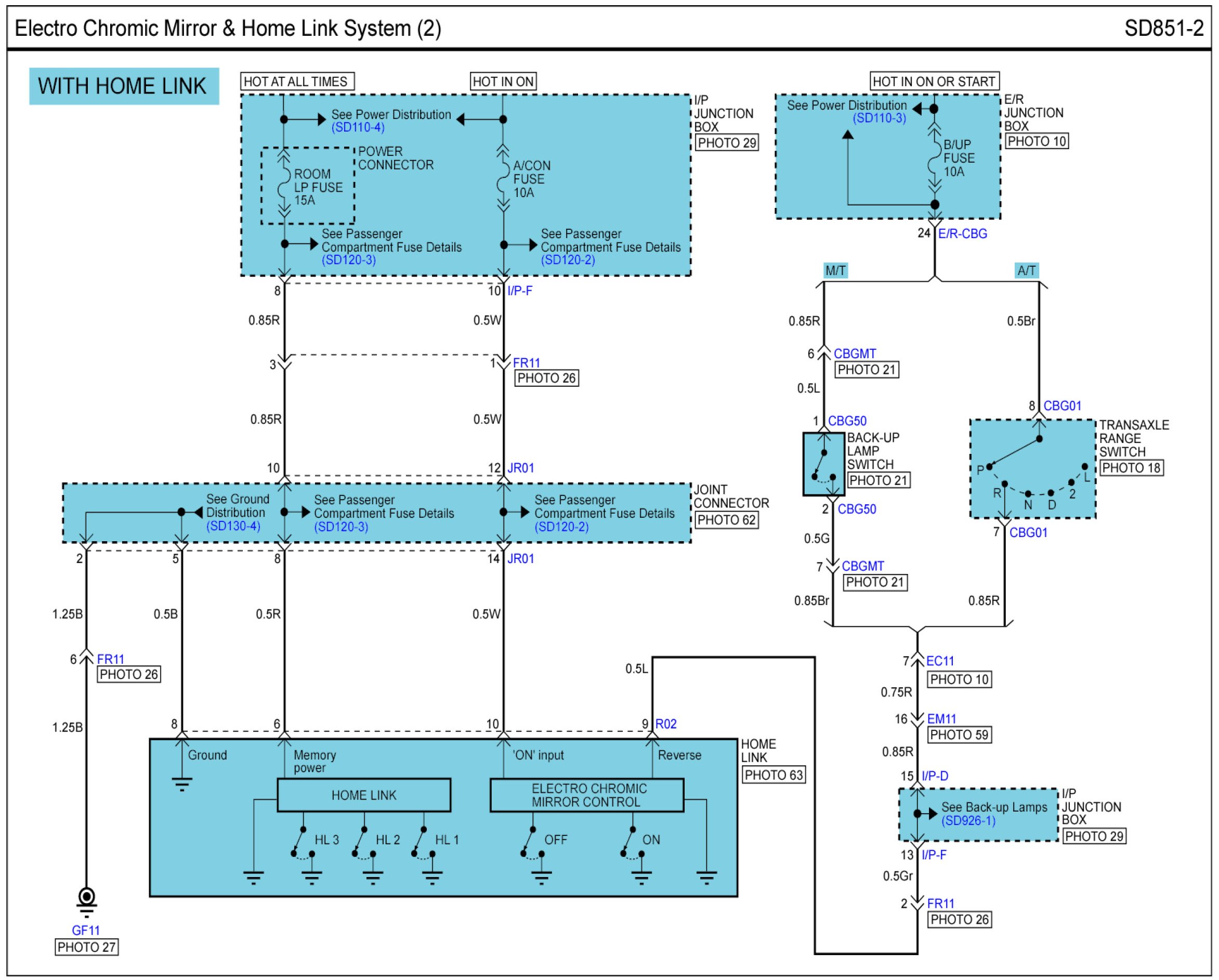
Task: Click the PHOTO 63 Home Link box
Action: (773, 775)
